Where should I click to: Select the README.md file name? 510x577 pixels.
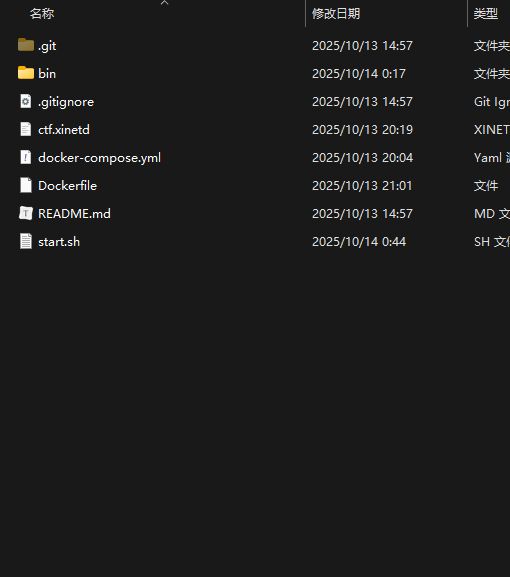click(x=74, y=214)
